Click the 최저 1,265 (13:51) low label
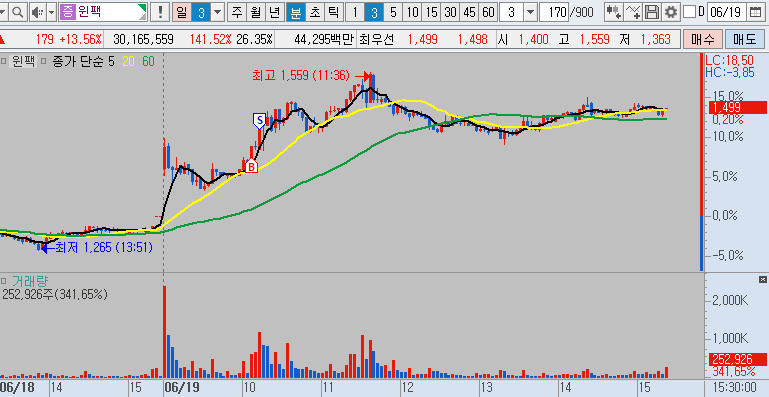Screen dimensions: 769x397 [104, 248]
